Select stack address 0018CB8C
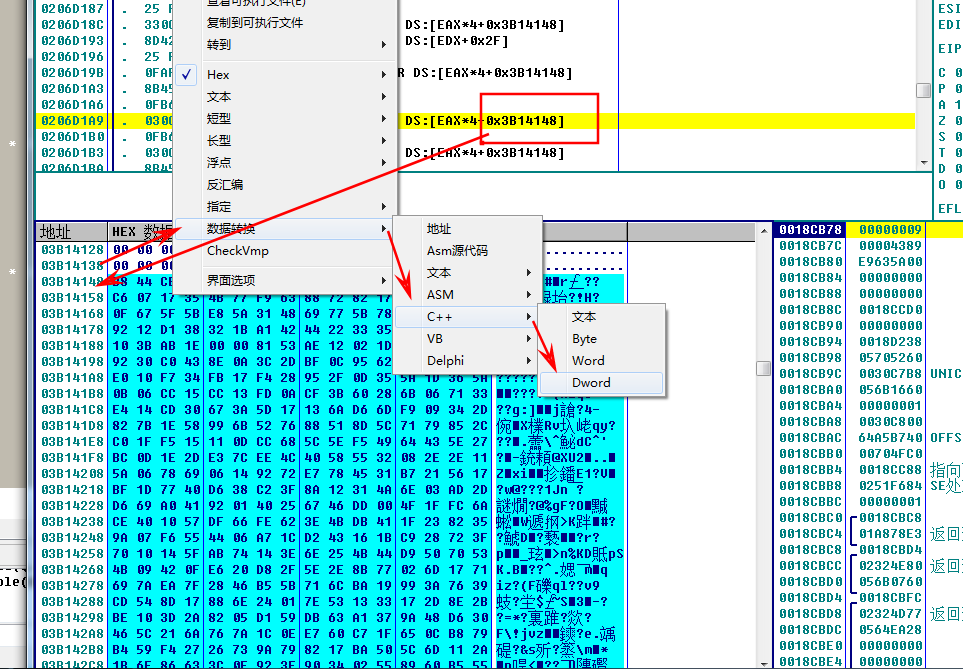Image resolution: width=963 pixels, height=669 pixels. [x=811, y=309]
